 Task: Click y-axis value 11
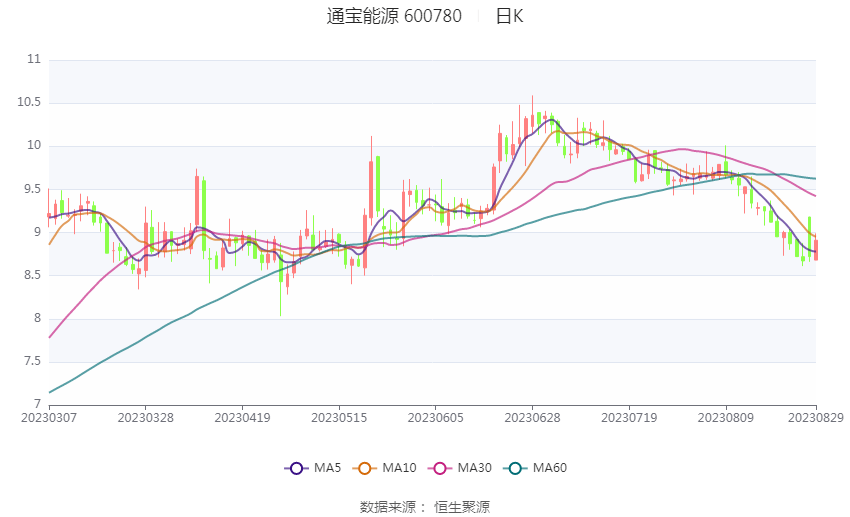coord(34,59)
